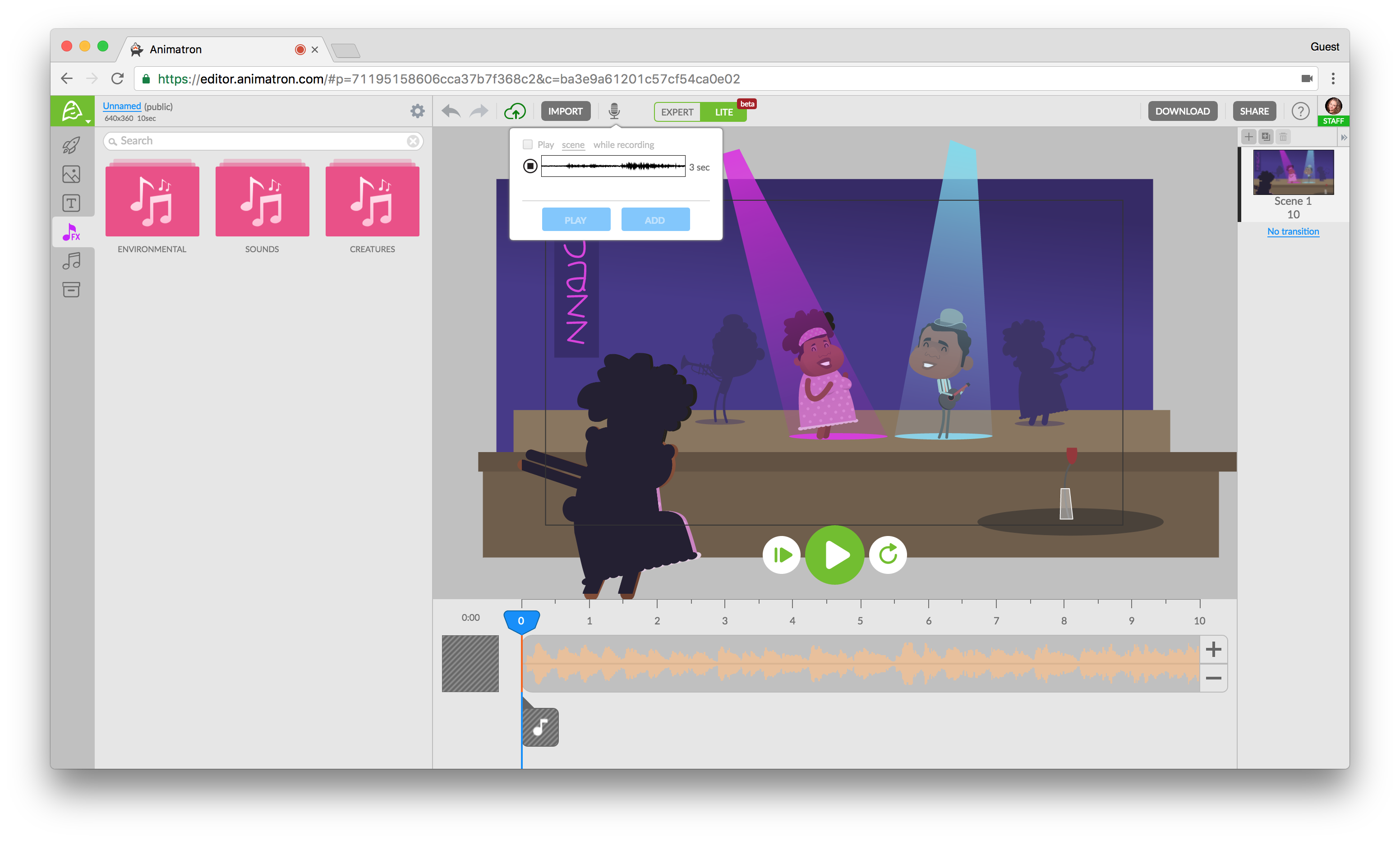This screenshot has height=841, width=1400.
Task: Open the text tool sidebar icon
Action: [x=71, y=203]
